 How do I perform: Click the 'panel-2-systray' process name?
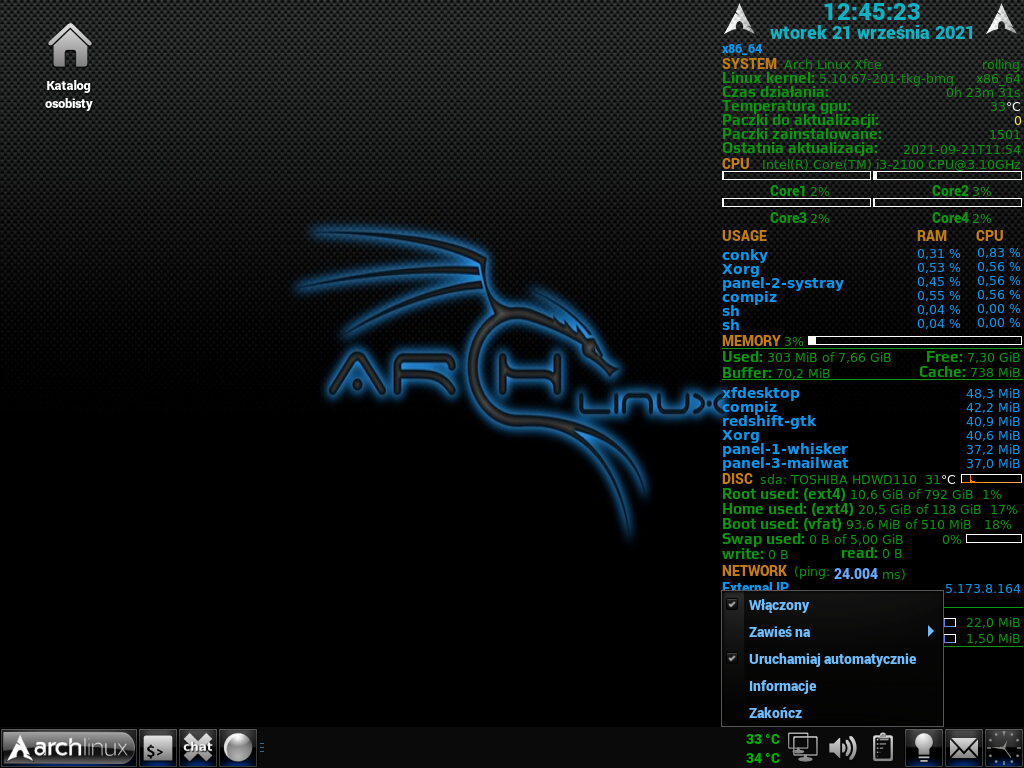[x=782, y=283]
